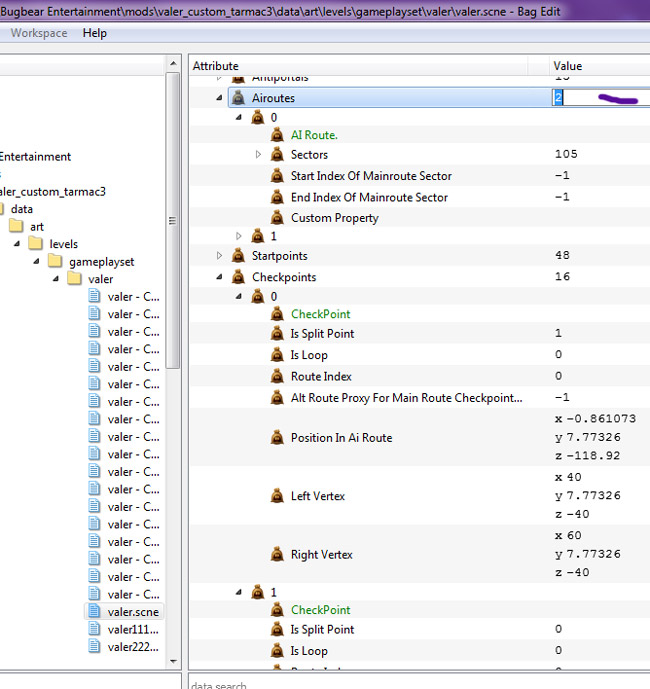Select the Is Loop row under checkpoint 1
This screenshot has height=689, width=650.
pos(420,650)
